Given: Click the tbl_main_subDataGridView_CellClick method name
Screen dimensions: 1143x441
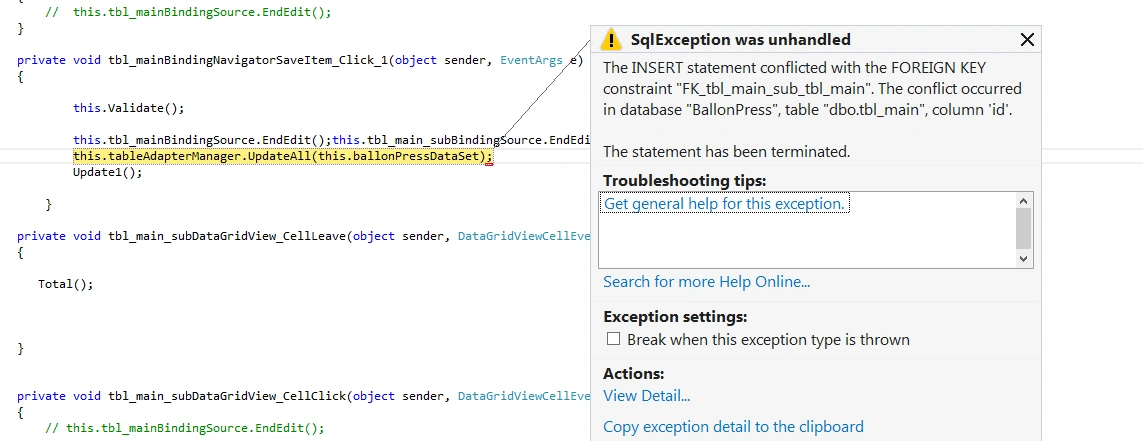Looking at the screenshot, I should 227,396.
